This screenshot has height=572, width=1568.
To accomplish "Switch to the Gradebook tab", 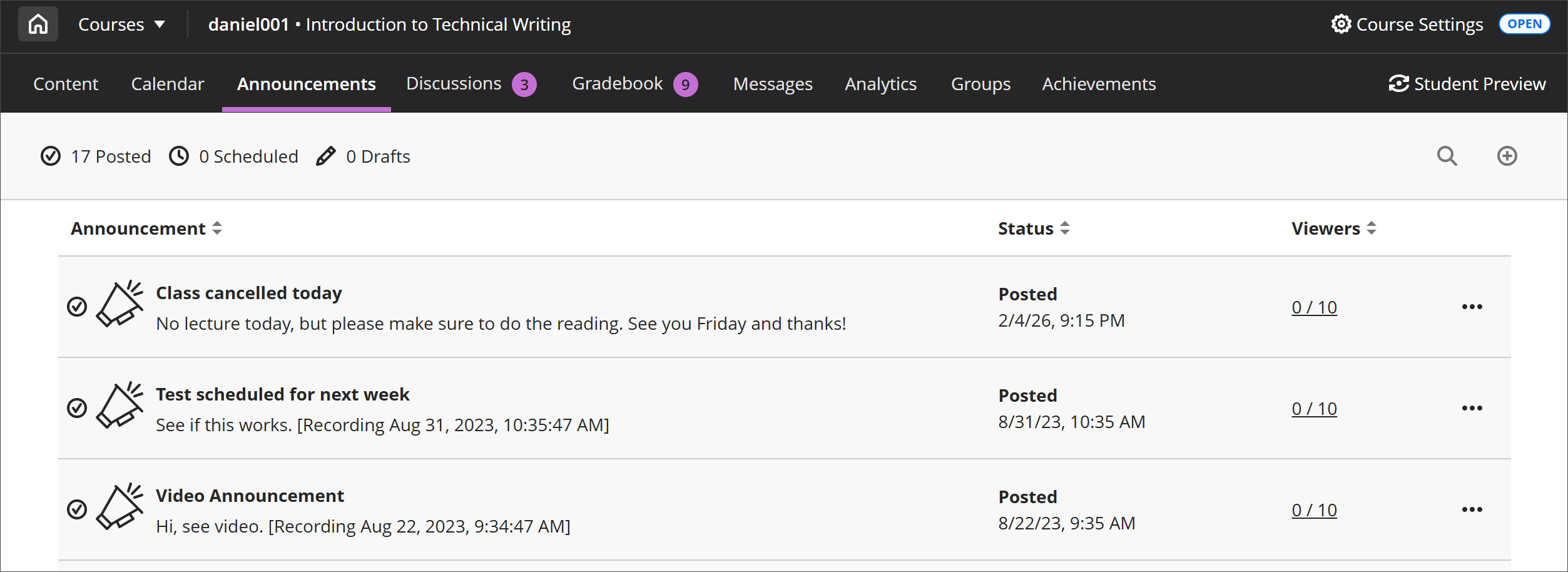I will click(x=617, y=83).
